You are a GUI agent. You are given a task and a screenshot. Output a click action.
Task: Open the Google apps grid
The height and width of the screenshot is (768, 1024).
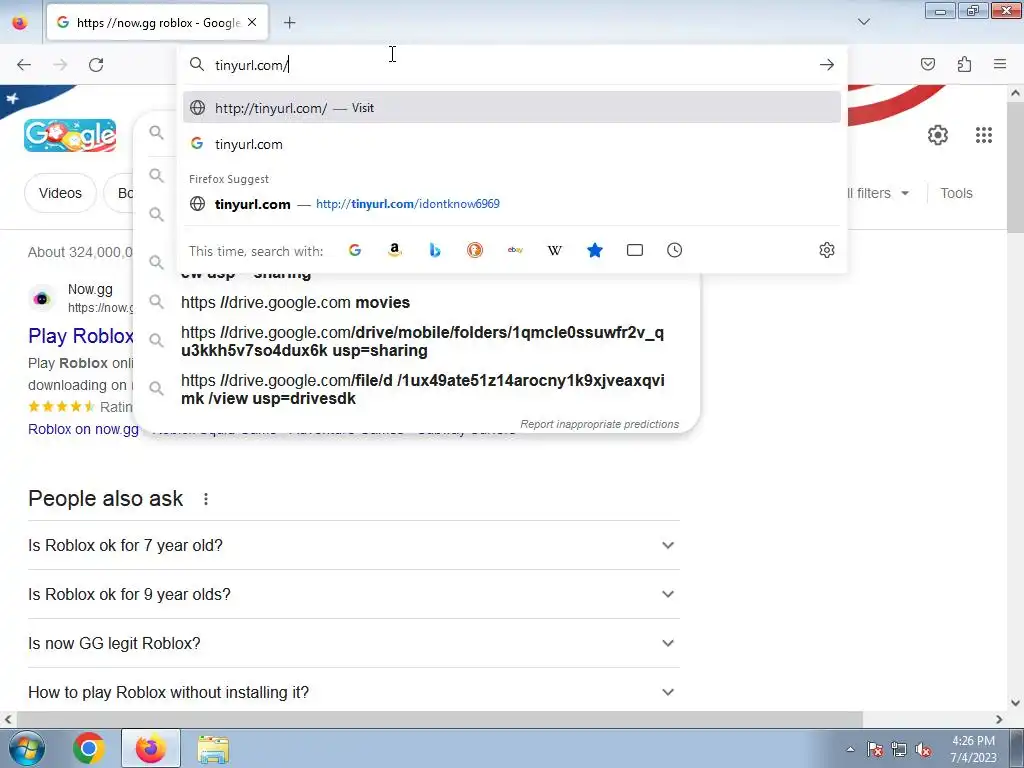point(984,135)
